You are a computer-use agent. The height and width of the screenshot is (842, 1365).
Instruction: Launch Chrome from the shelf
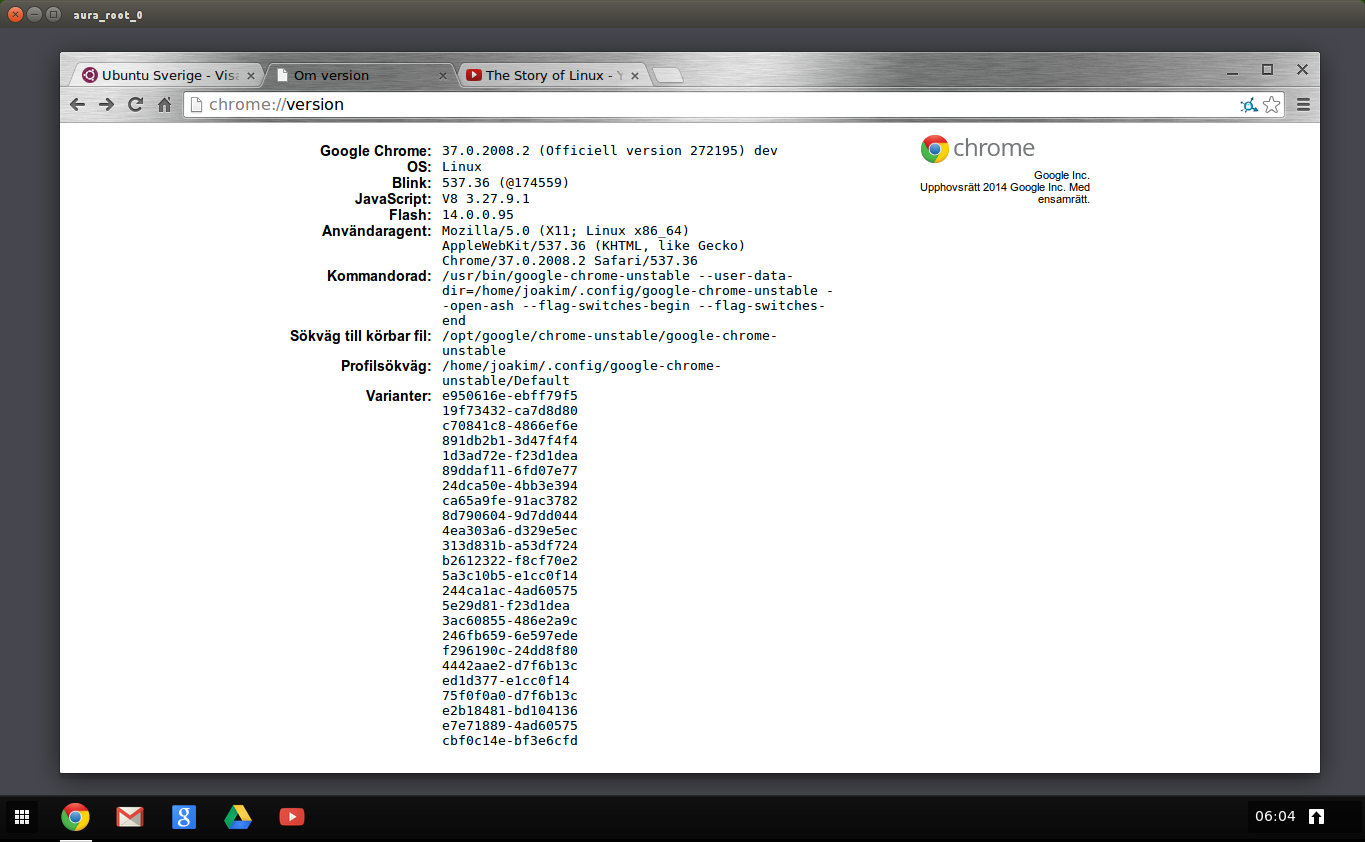(x=75, y=817)
